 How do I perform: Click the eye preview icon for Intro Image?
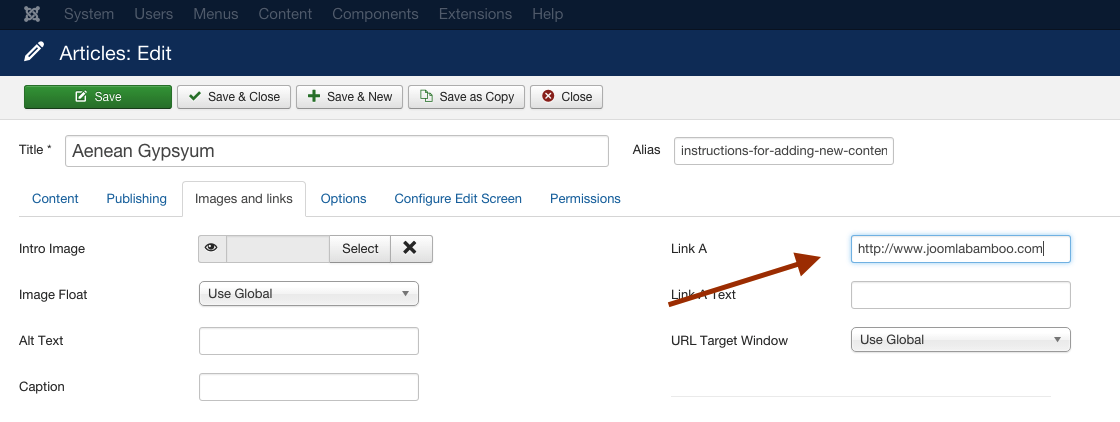(212, 248)
